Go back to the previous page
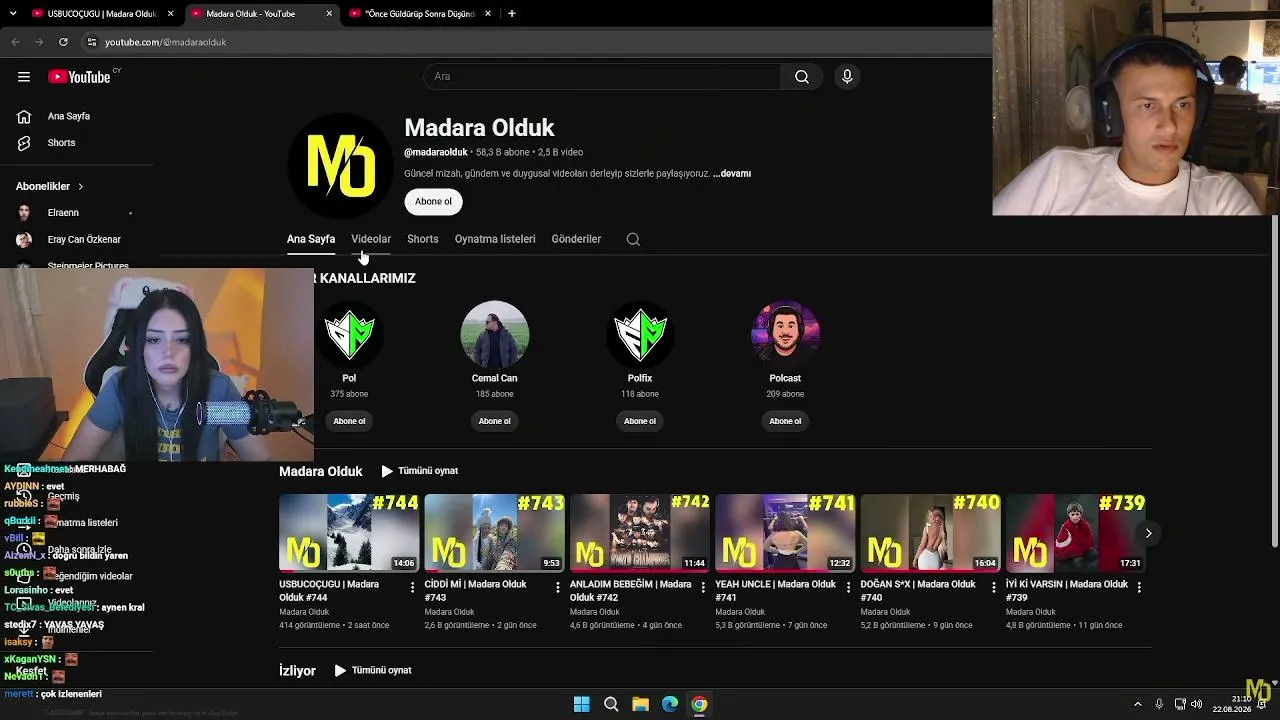Image resolution: width=1280 pixels, height=720 pixels. pyautogui.click(x=15, y=42)
